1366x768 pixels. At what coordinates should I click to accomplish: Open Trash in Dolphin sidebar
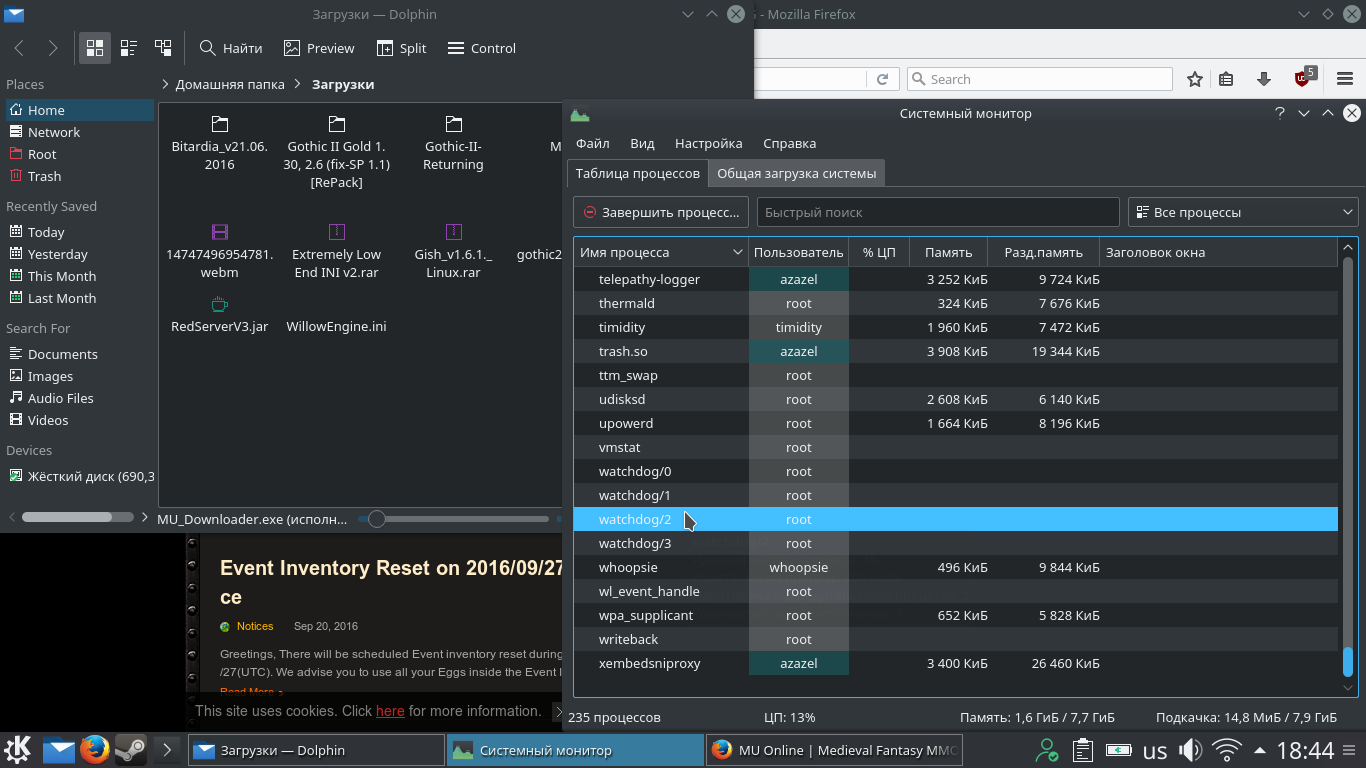(x=80, y=176)
